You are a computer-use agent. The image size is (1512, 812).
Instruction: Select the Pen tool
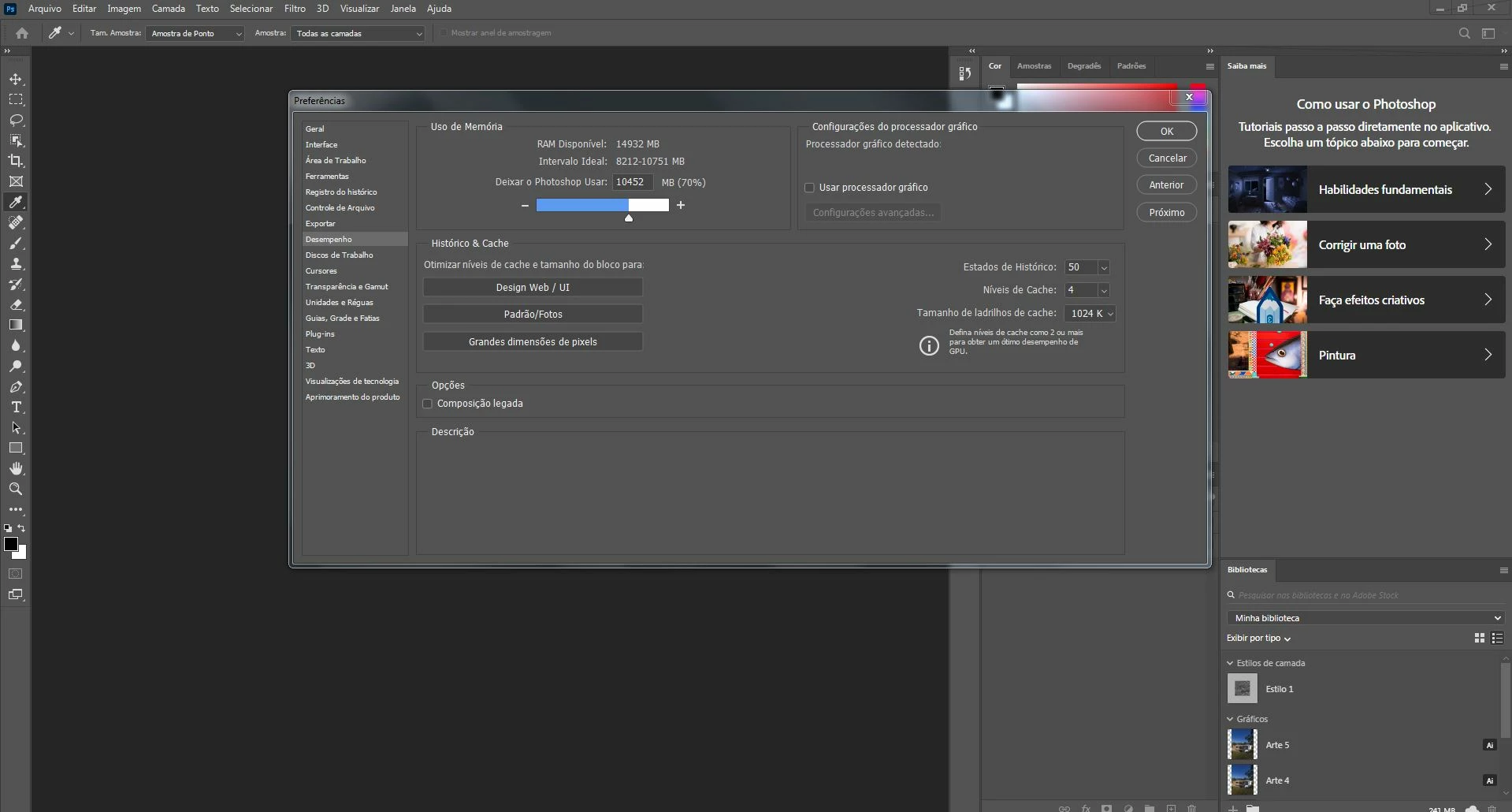16,386
